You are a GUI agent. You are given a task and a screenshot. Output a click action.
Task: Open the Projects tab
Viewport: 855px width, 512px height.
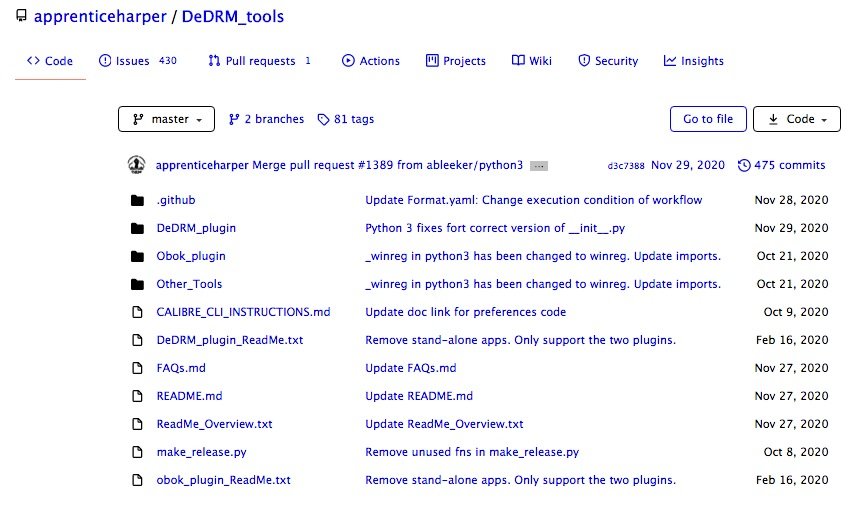456,61
